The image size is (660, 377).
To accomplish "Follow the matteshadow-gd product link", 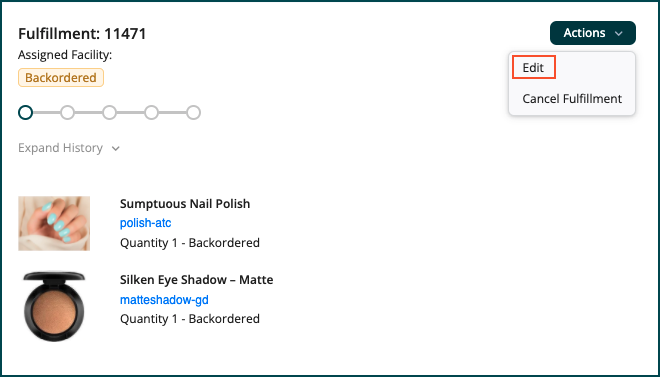I will (164, 300).
